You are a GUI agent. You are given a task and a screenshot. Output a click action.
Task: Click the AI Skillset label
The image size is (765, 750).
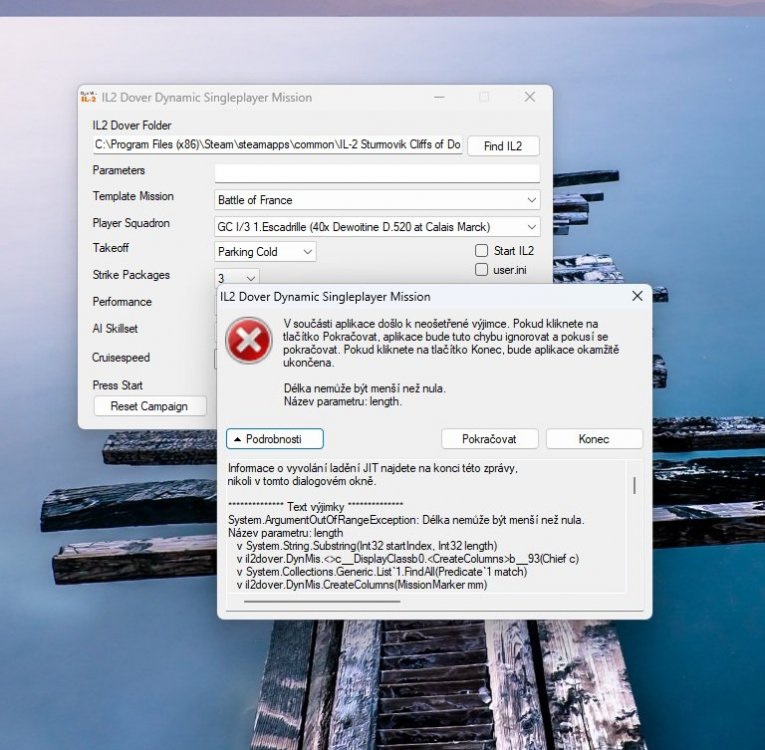coord(115,328)
